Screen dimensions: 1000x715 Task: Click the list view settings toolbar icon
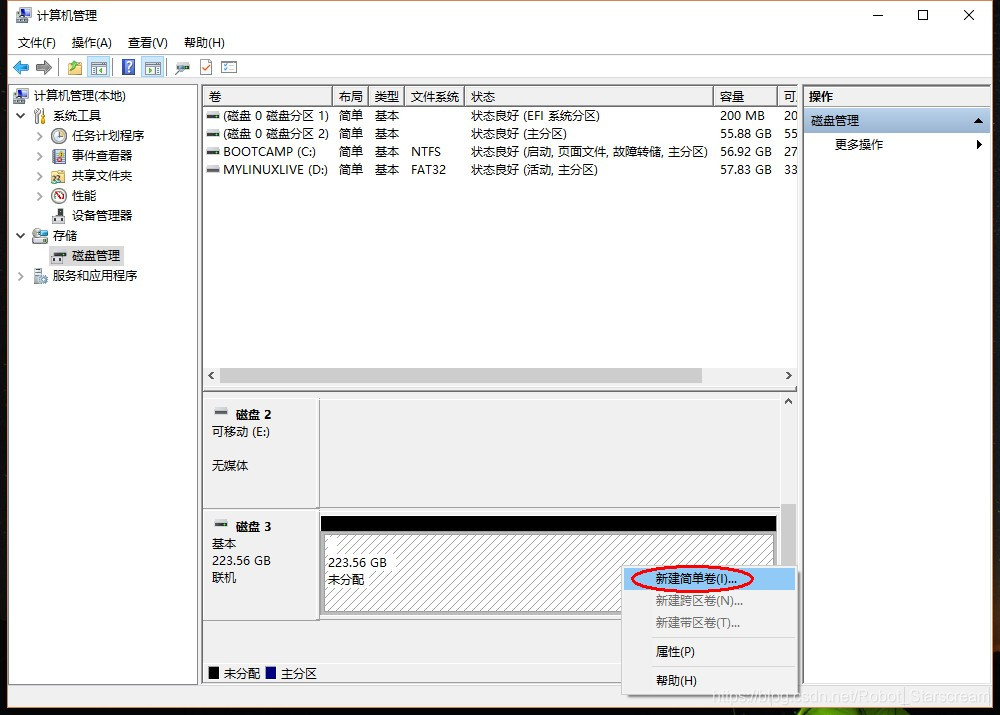[x=229, y=67]
